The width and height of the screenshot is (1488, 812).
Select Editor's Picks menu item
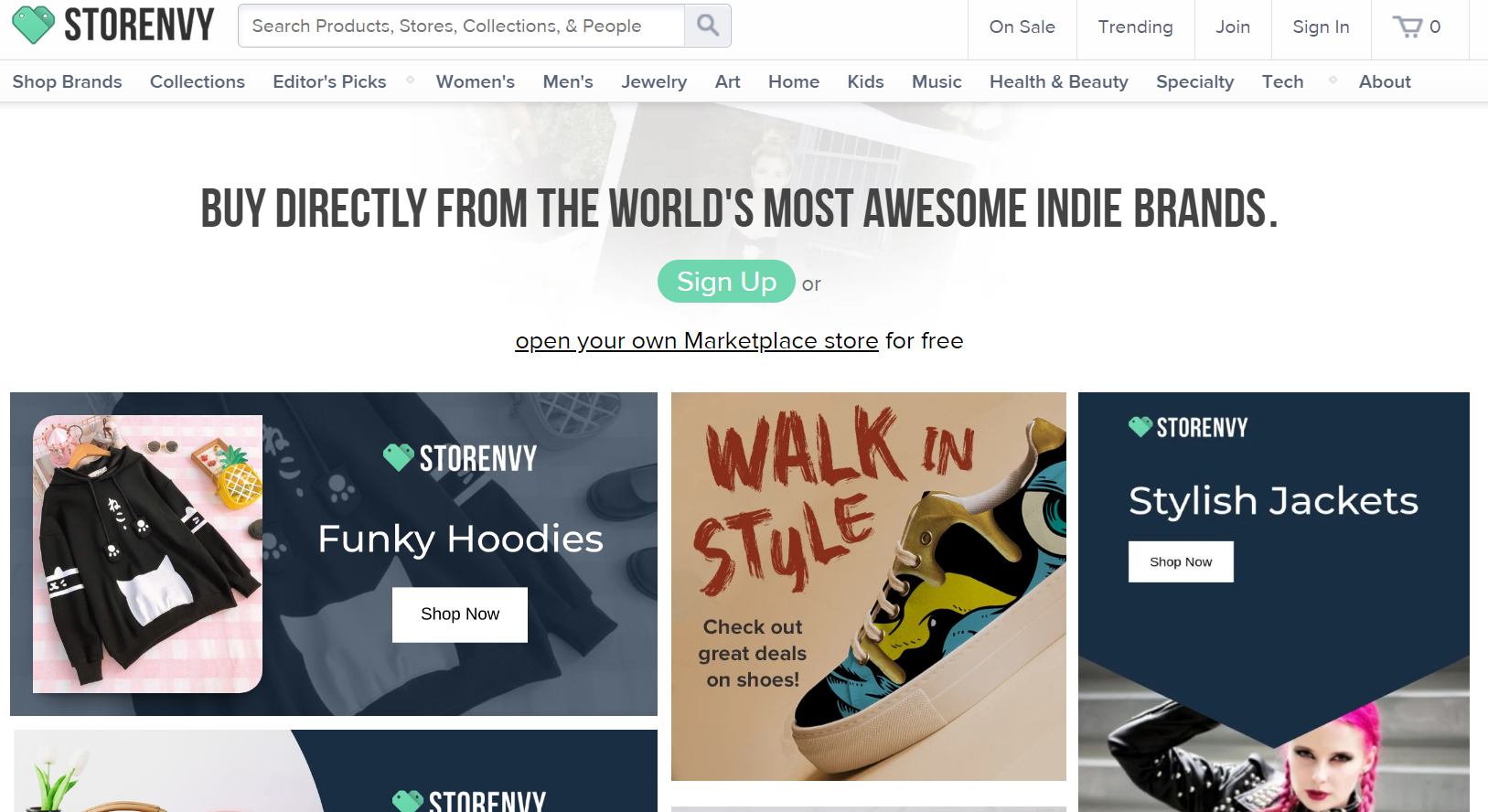329,81
